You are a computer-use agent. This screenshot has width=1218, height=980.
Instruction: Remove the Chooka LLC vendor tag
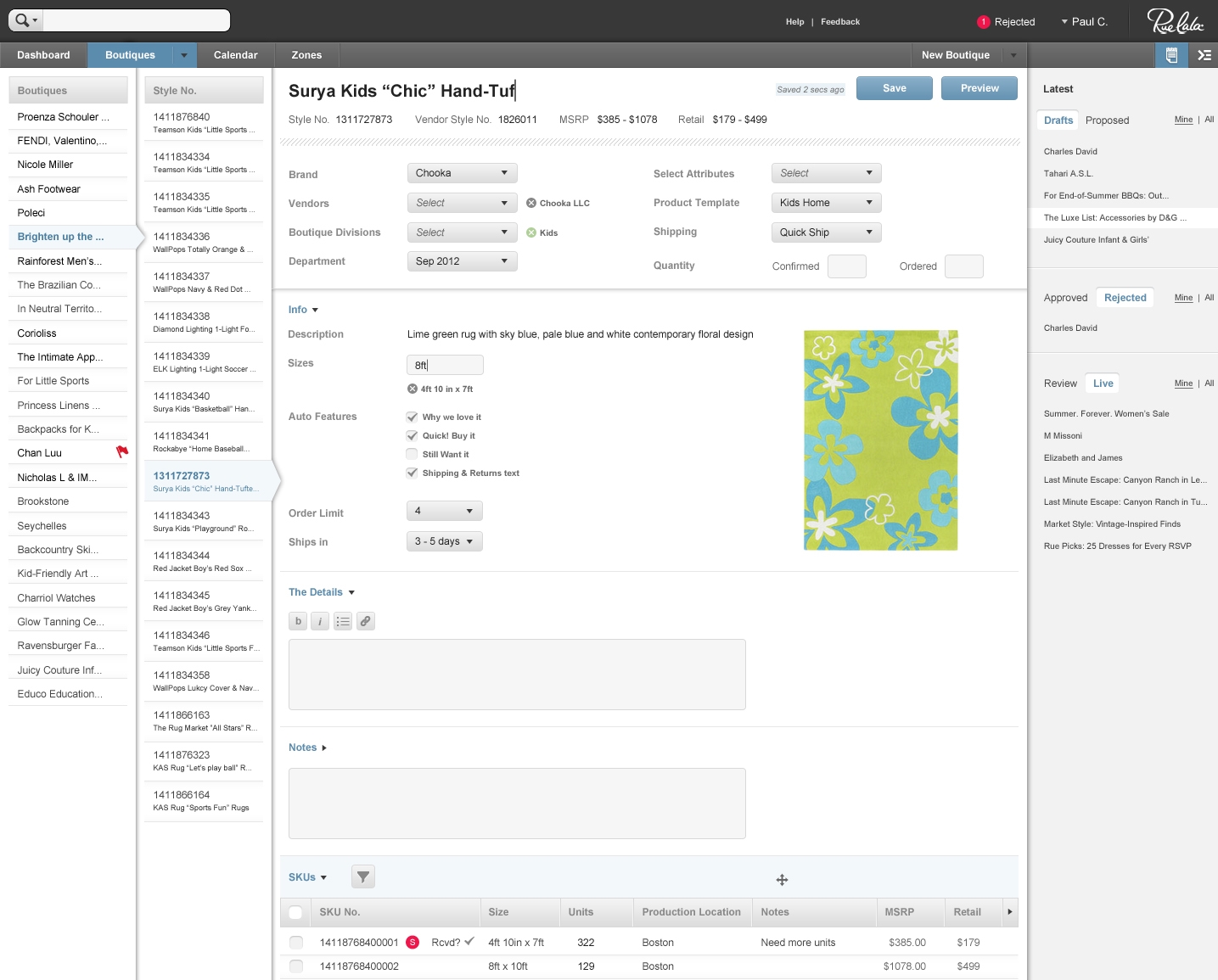(x=531, y=203)
